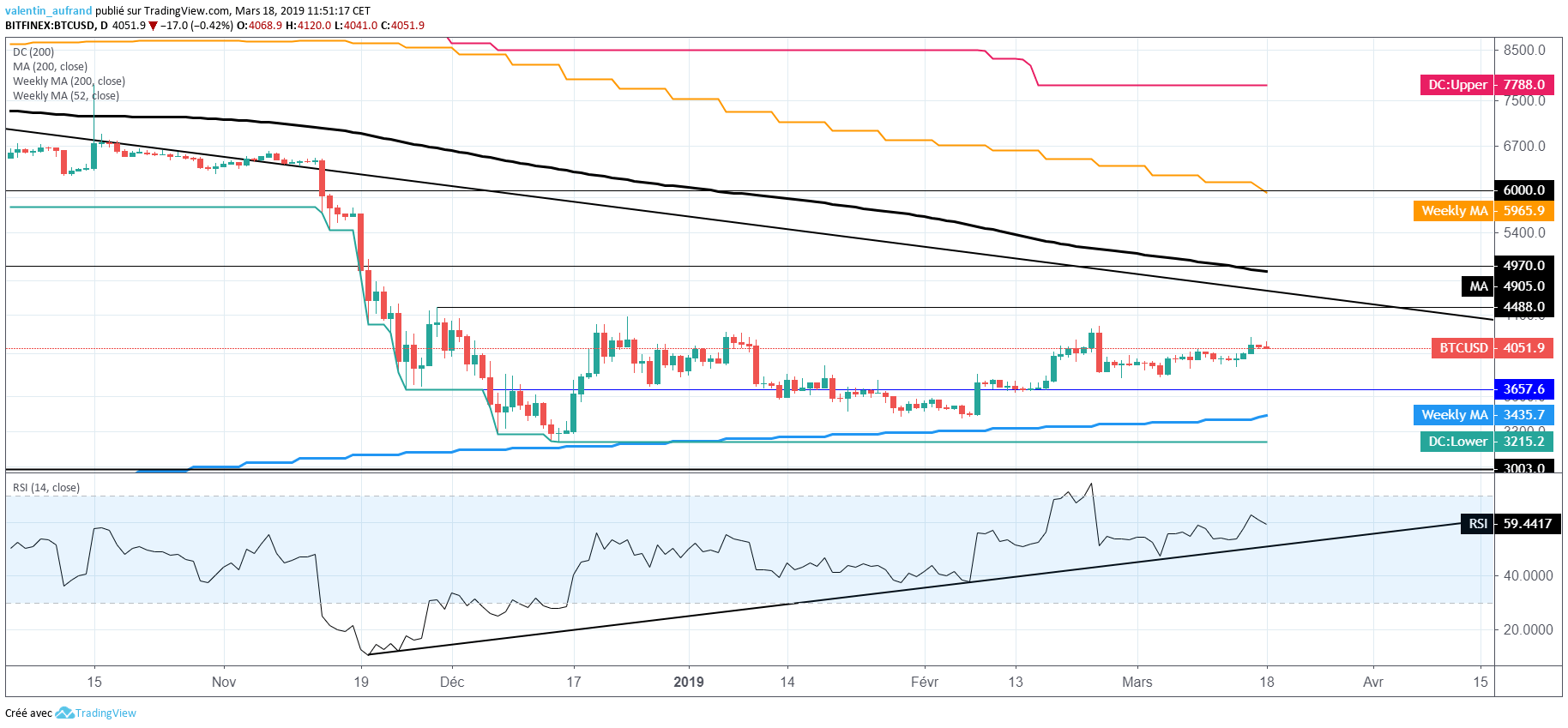This screenshot has width=1568, height=728.
Task: Open the TradingView link at bottom
Action: [106, 713]
